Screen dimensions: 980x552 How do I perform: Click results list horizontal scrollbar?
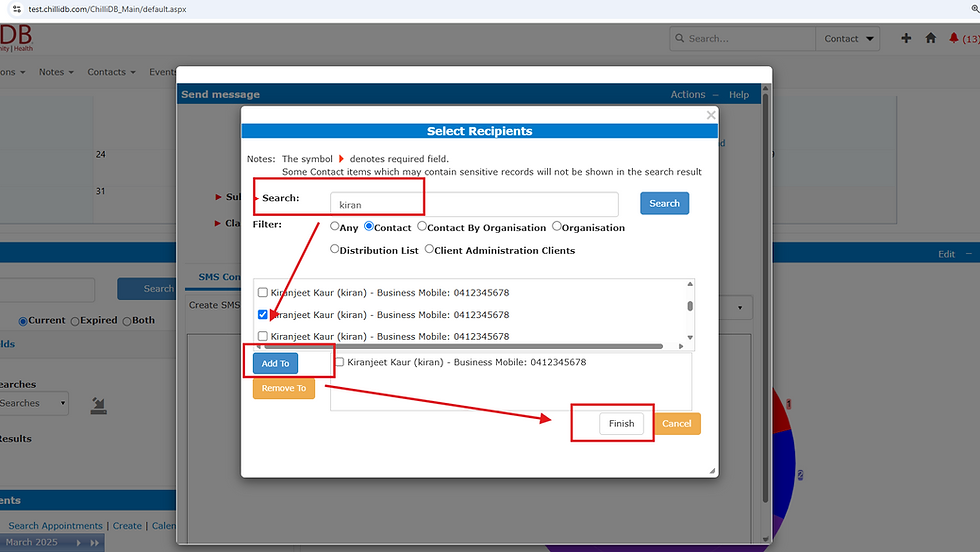click(463, 346)
